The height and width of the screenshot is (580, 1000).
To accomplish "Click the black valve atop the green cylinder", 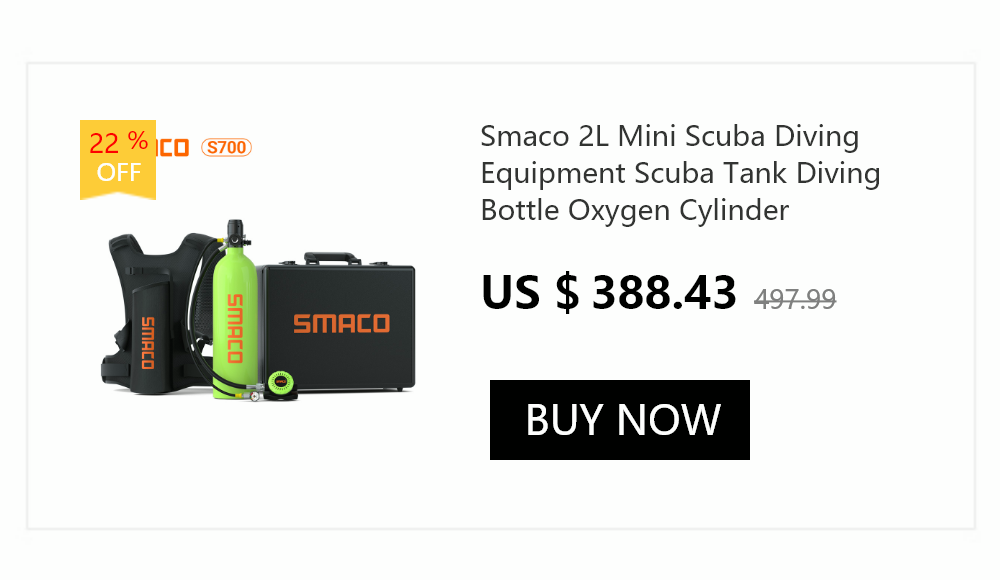I will point(235,232).
